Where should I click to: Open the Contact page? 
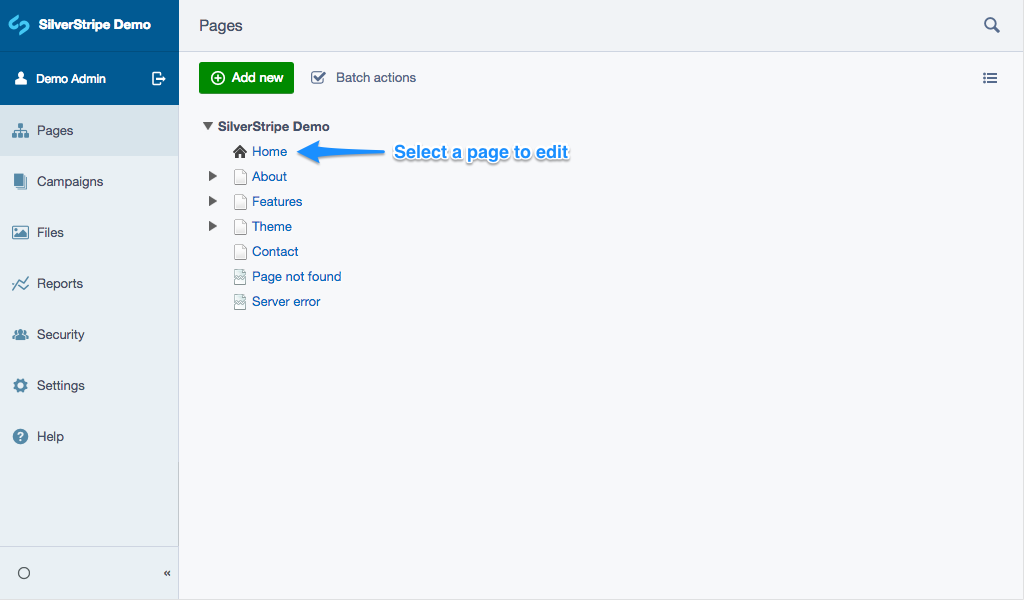(273, 251)
